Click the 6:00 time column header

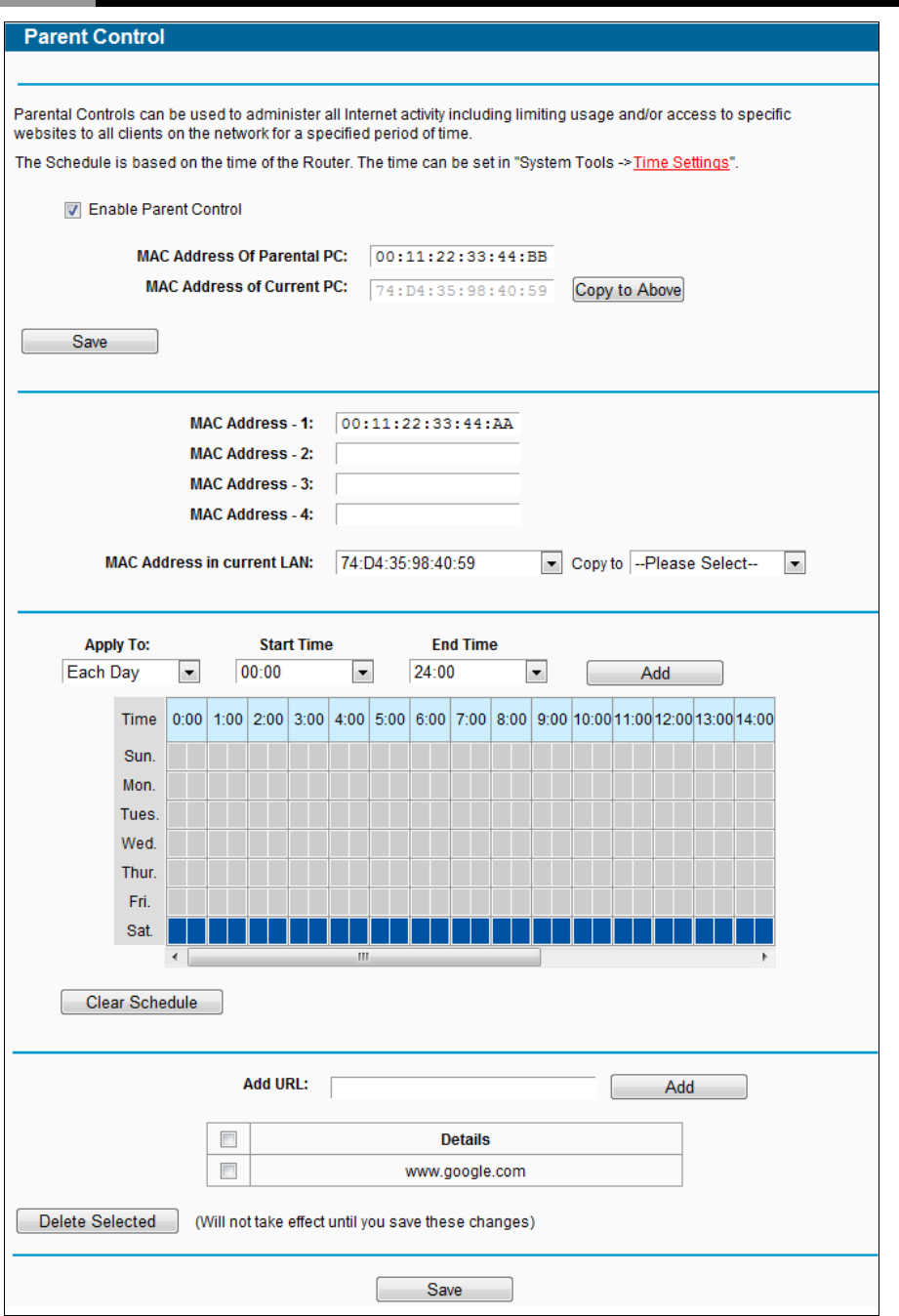[x=430, y=720]
